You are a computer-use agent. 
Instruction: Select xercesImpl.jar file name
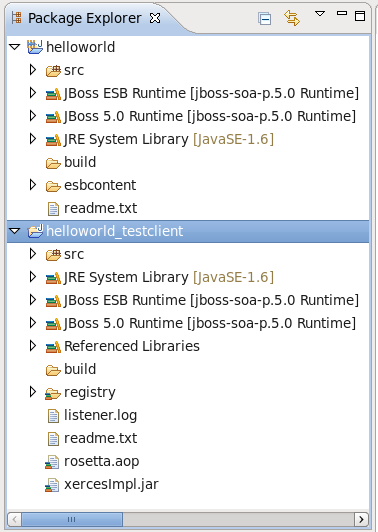coord(111,484)
